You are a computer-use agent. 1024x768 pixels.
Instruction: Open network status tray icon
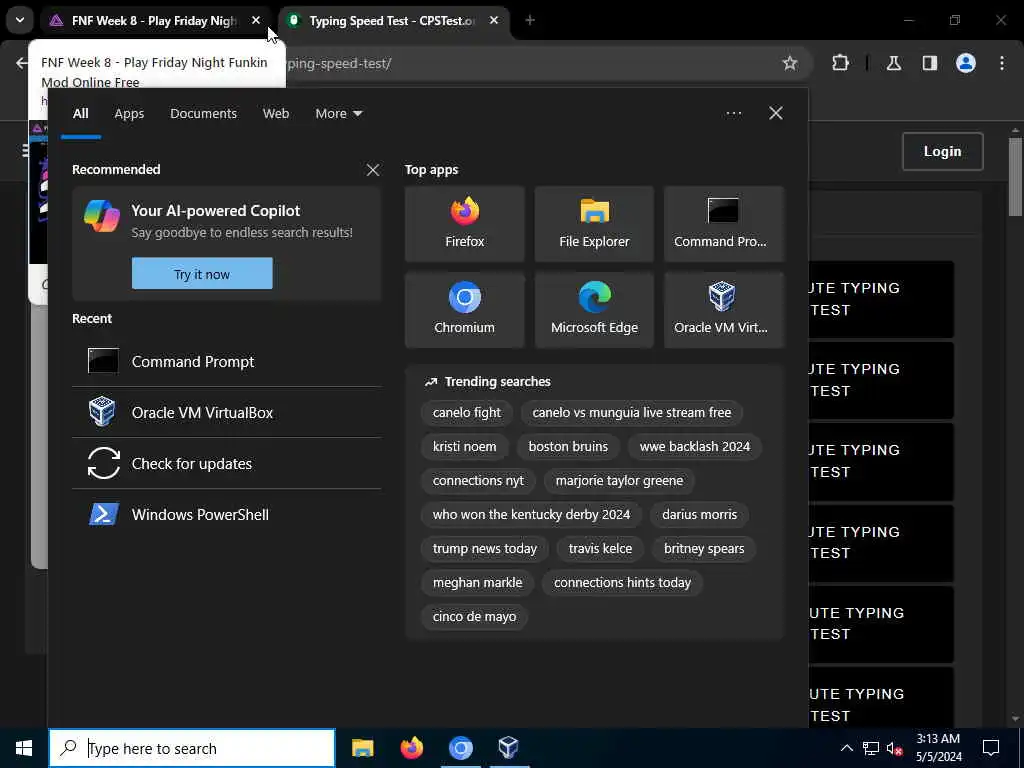[871, 748]
